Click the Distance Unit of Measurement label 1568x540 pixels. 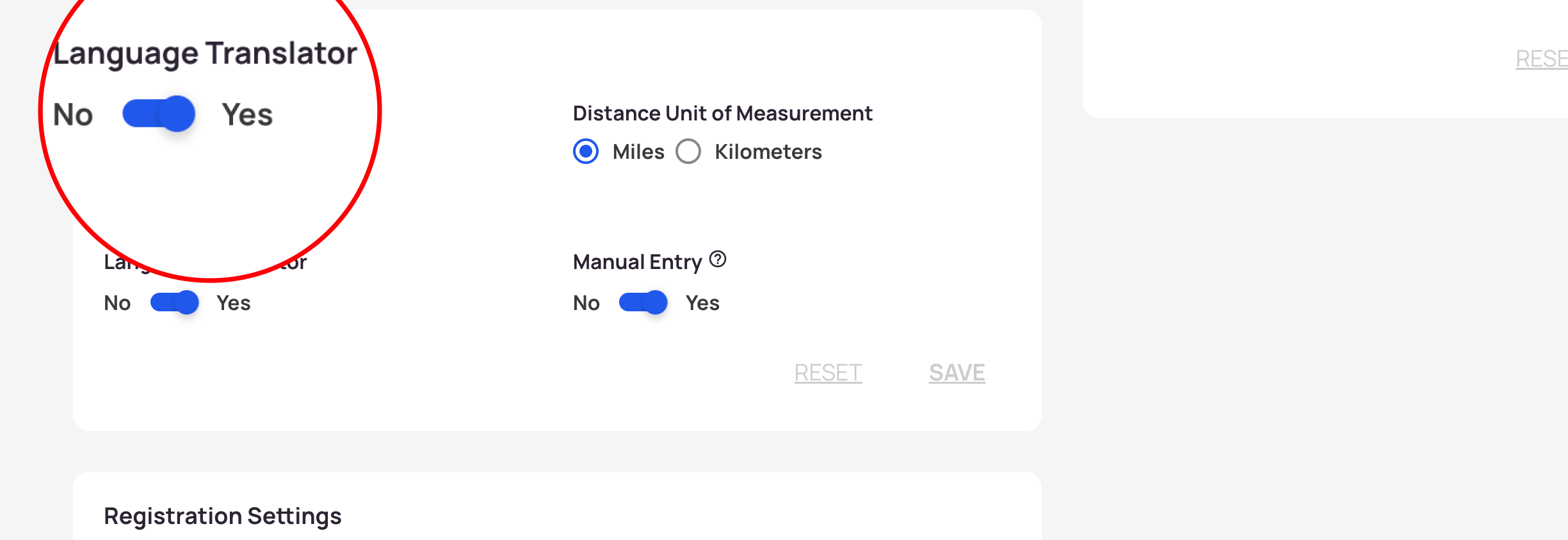[722, 113]
